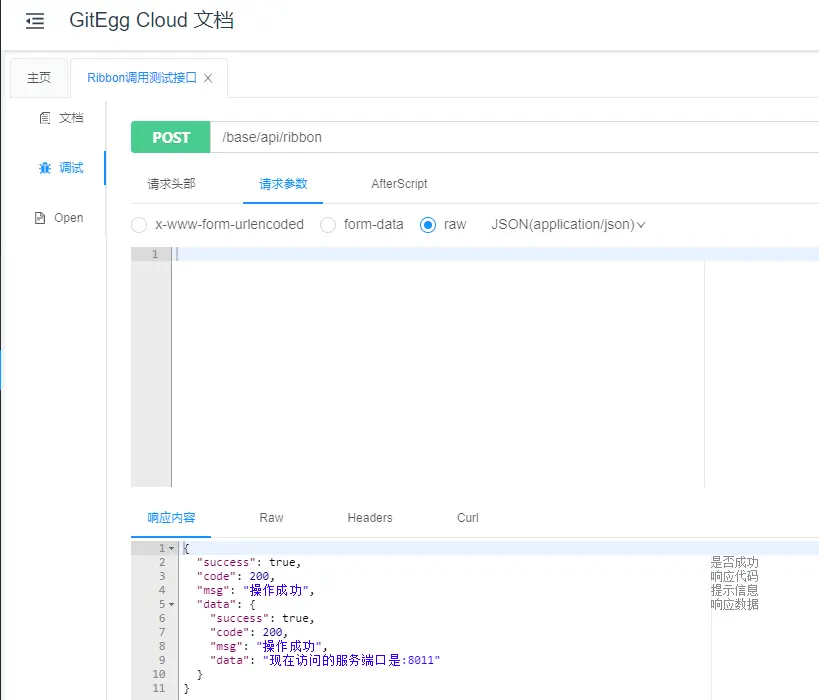The image size is (819, 700).
Task: Click the file icon beside Open
Action: tap(40, 218)
